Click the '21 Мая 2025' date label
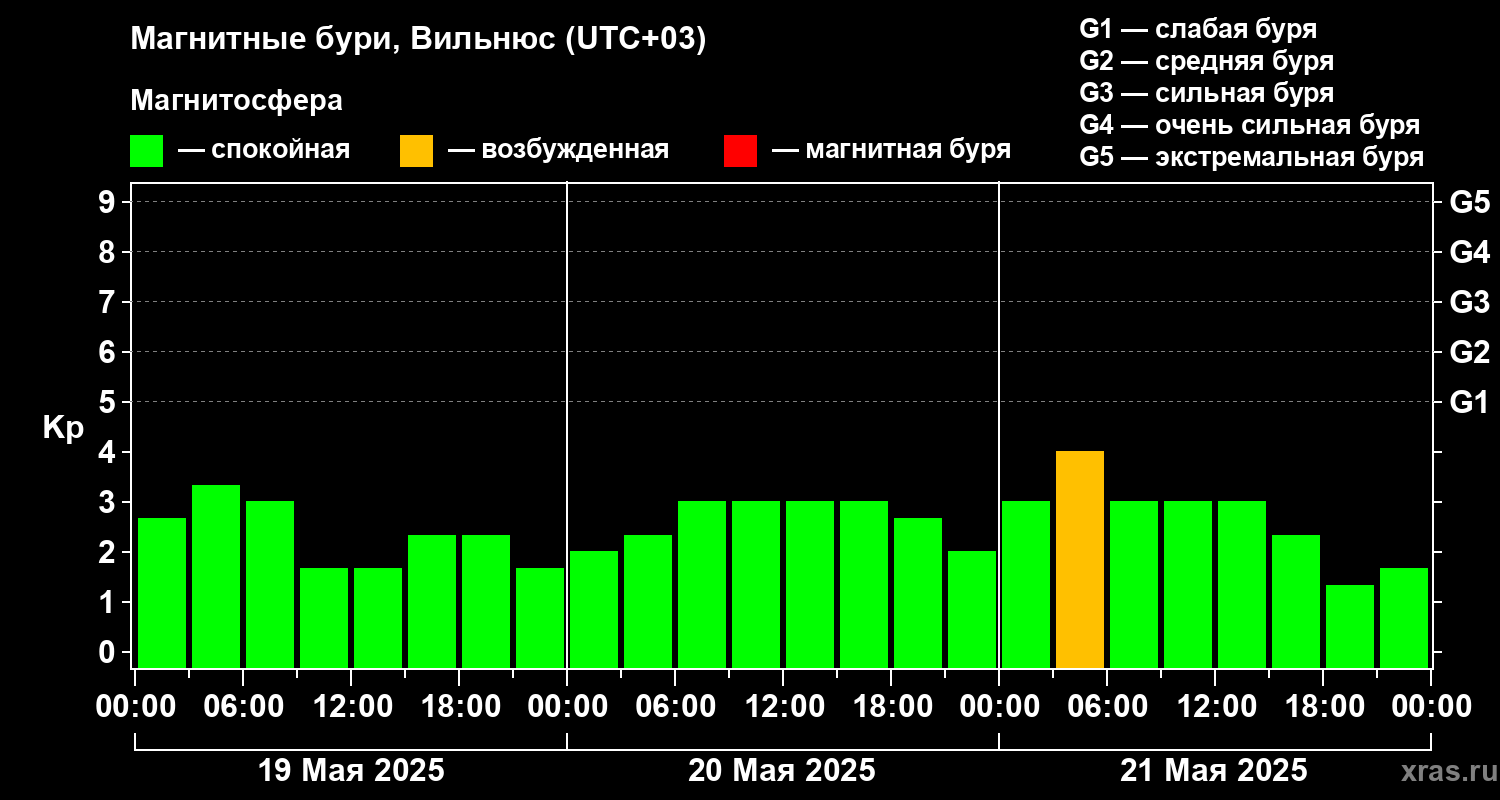 pyautogui.click(x=1214, y=771)
